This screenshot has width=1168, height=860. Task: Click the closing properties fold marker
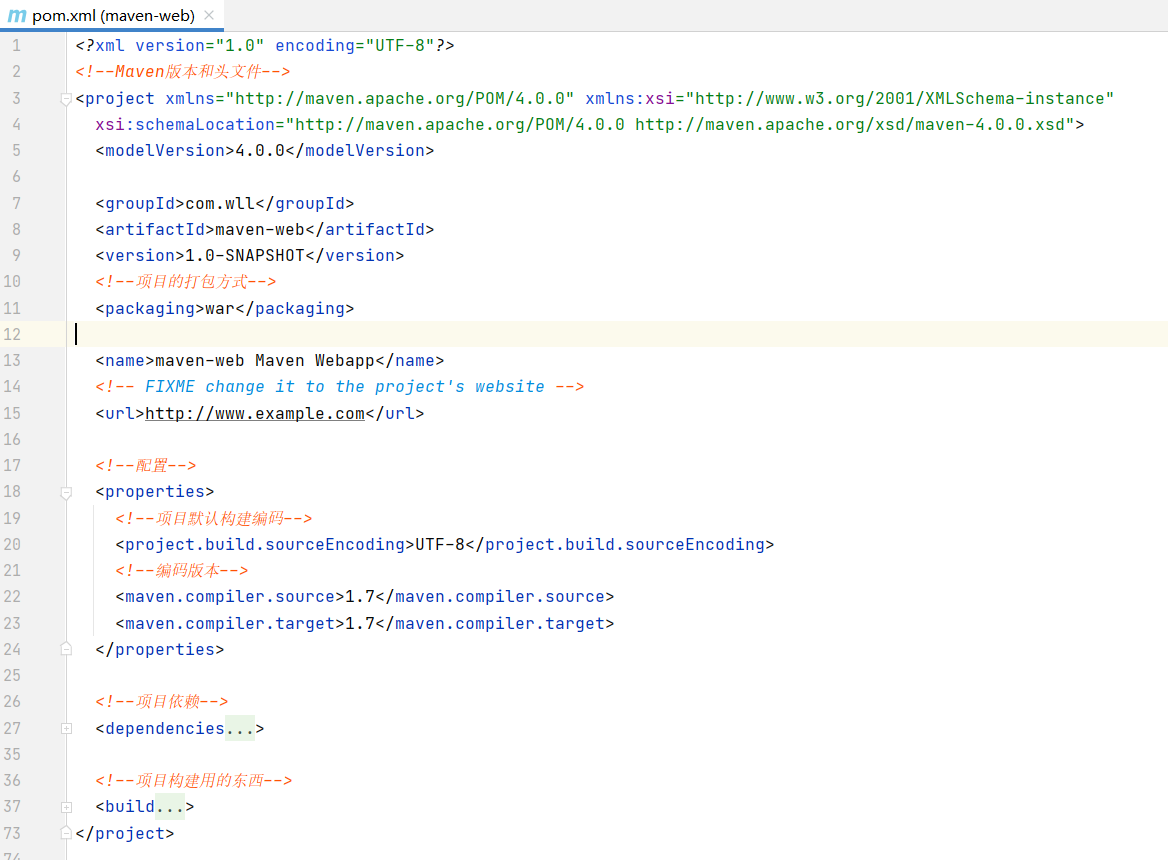pyautogui.click(x=66, y=649)
